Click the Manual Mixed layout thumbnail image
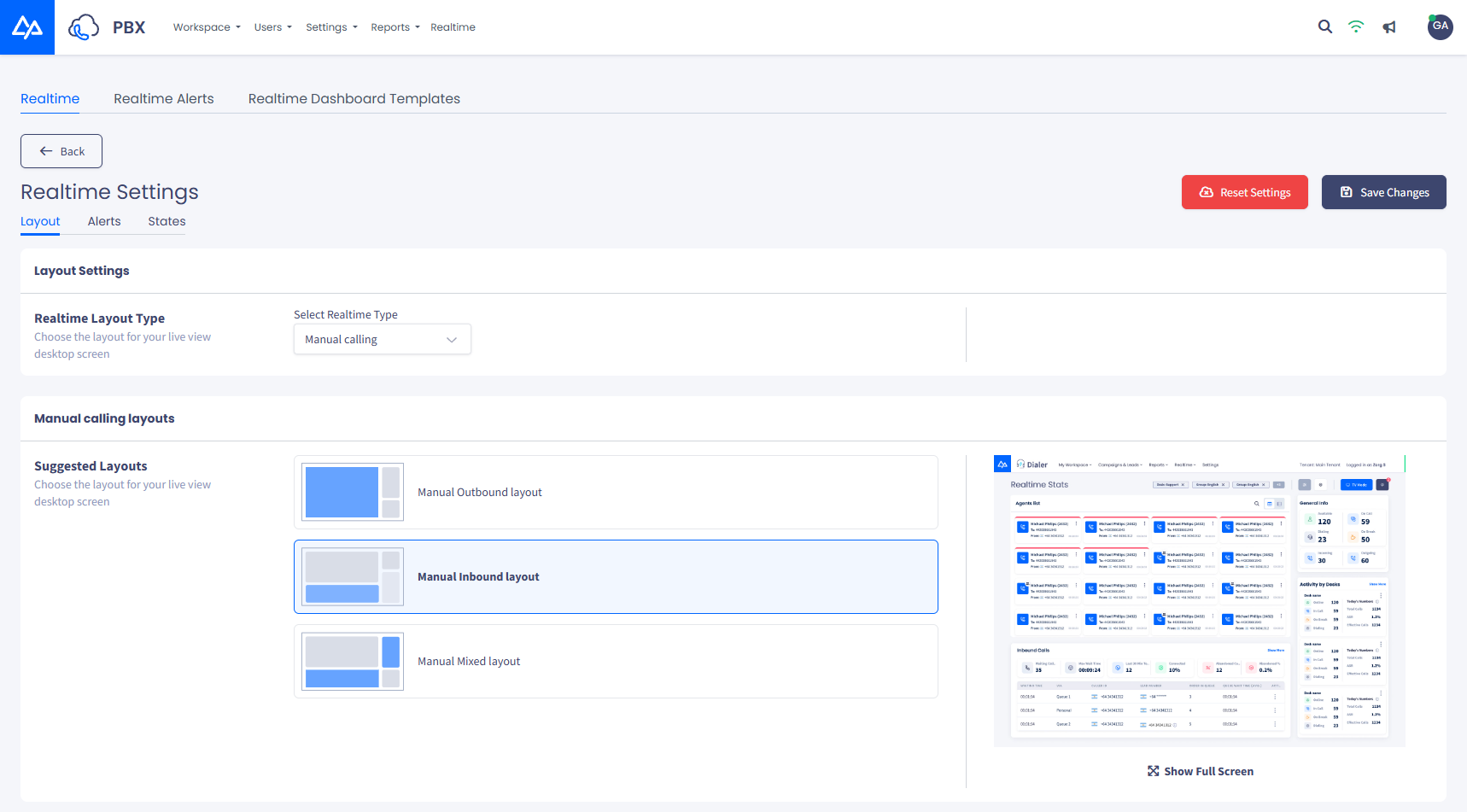This screenshot has height=812, width=1467. click(x=353, y=661)
